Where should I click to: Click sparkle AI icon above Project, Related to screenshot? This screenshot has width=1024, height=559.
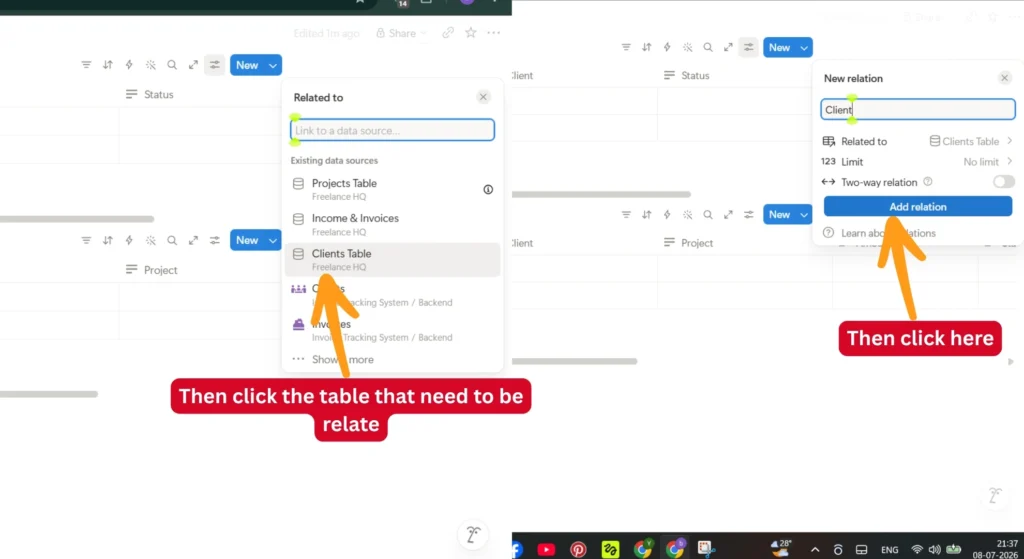(x=151, y=240)
